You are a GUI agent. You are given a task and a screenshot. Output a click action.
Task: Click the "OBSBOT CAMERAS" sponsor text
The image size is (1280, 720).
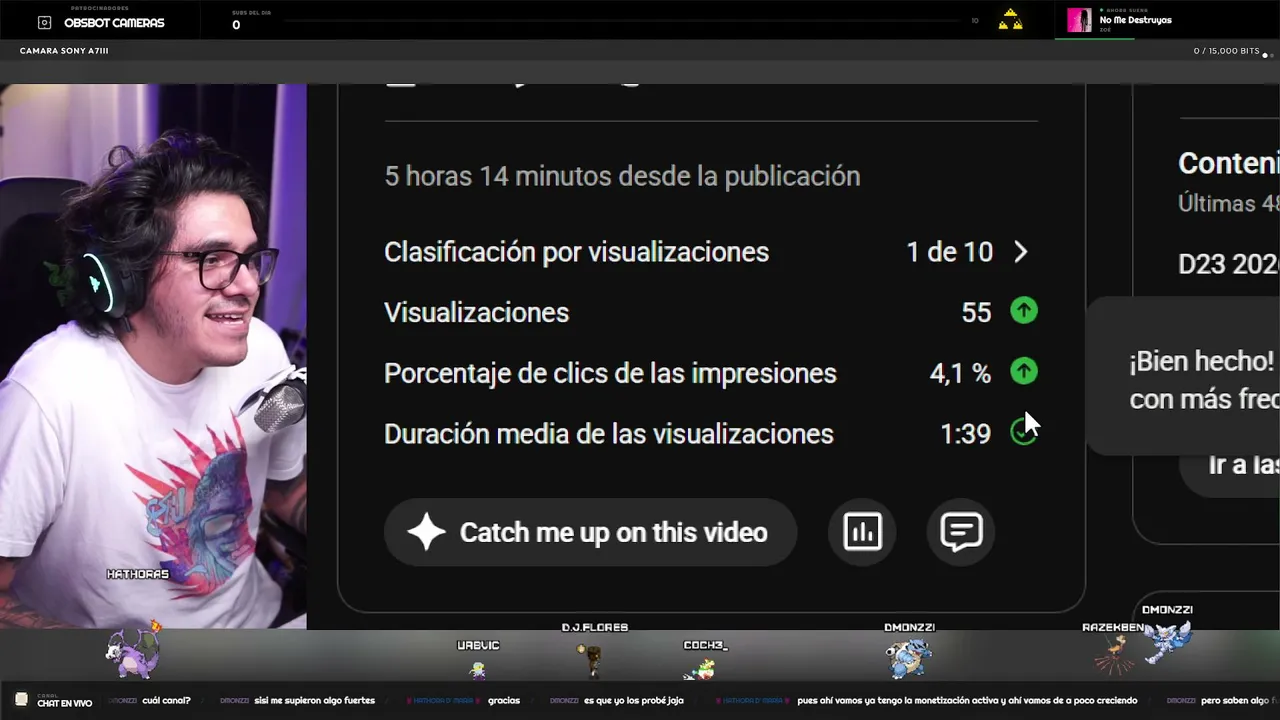[114, 23]
